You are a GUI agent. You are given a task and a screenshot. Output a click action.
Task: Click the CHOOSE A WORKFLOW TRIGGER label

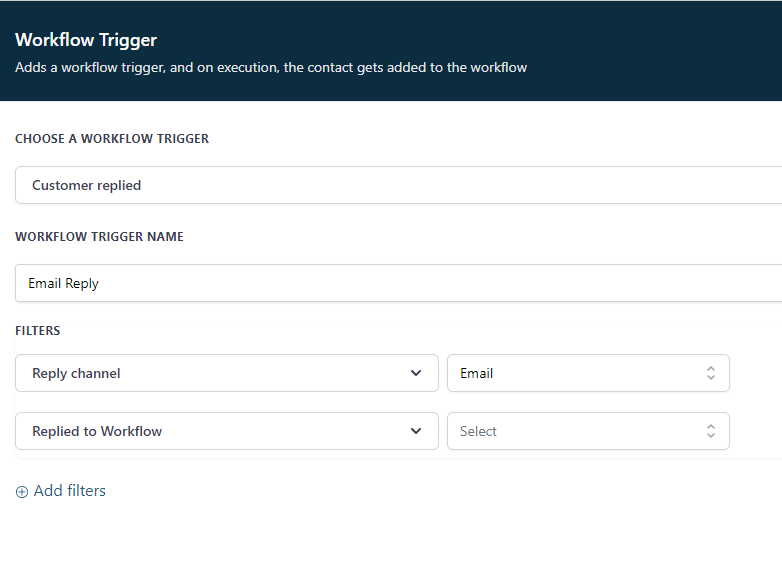[x=112, y=139]
